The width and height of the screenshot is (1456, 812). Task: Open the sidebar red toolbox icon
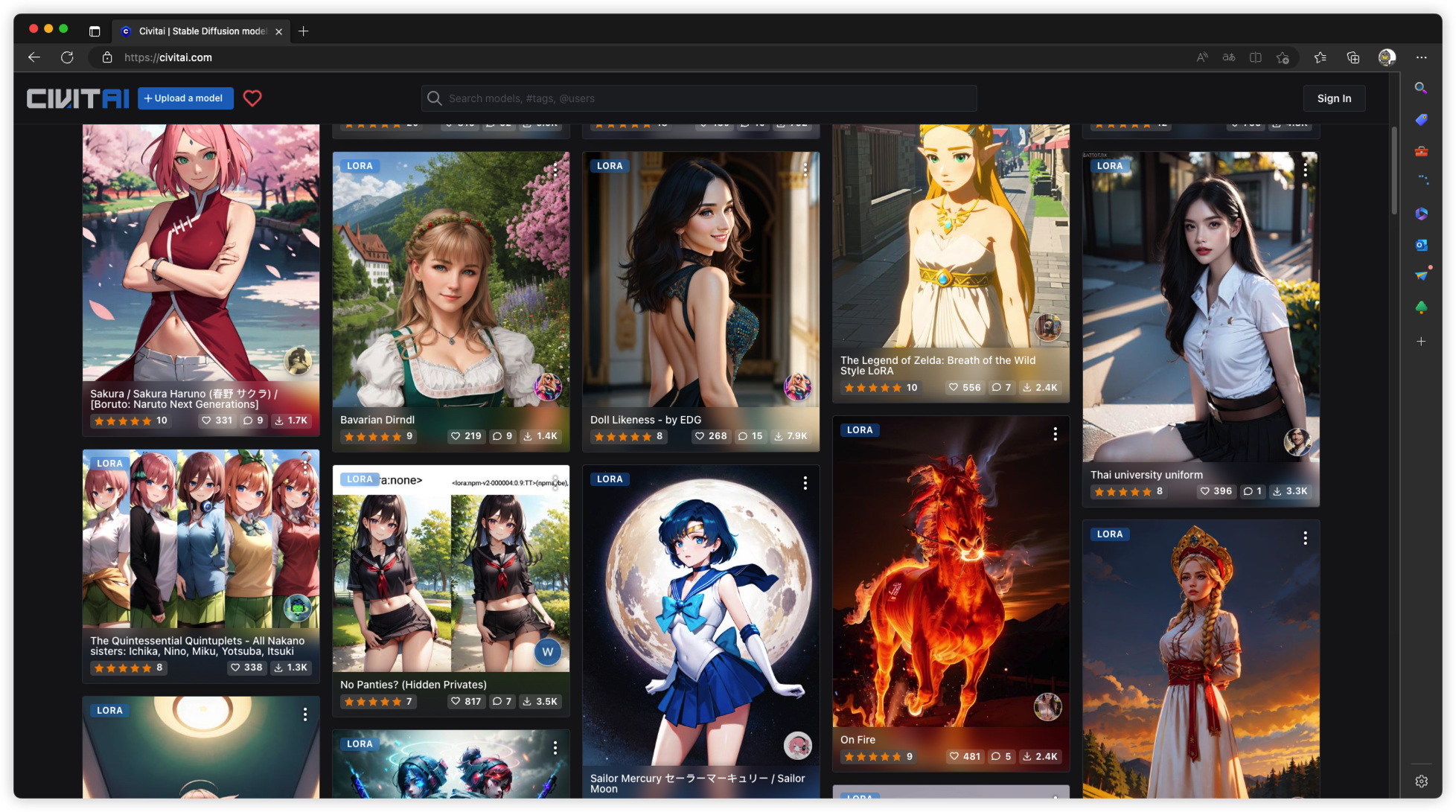(1421, 151)
